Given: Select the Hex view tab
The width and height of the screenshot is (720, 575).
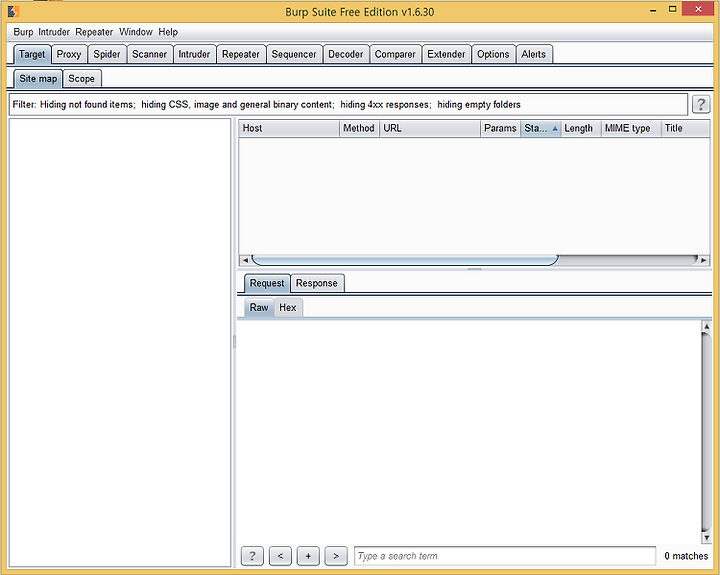Looking at the screenshot, I should tap(288, 307).
